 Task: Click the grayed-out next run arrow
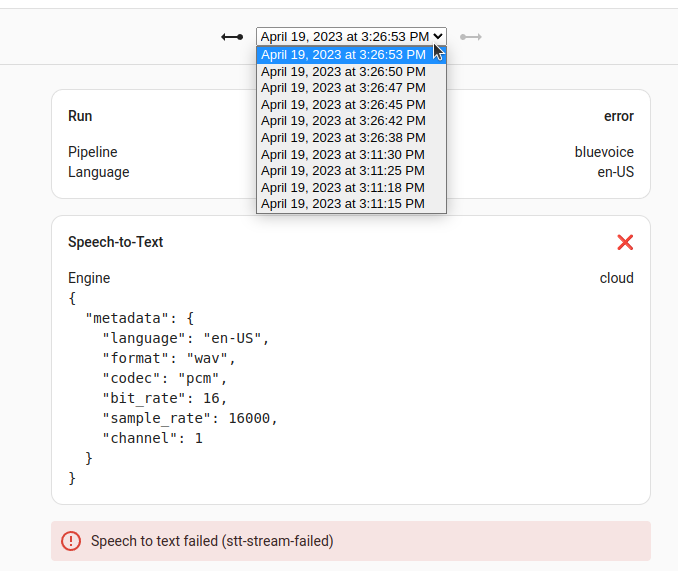coord(471,37)
